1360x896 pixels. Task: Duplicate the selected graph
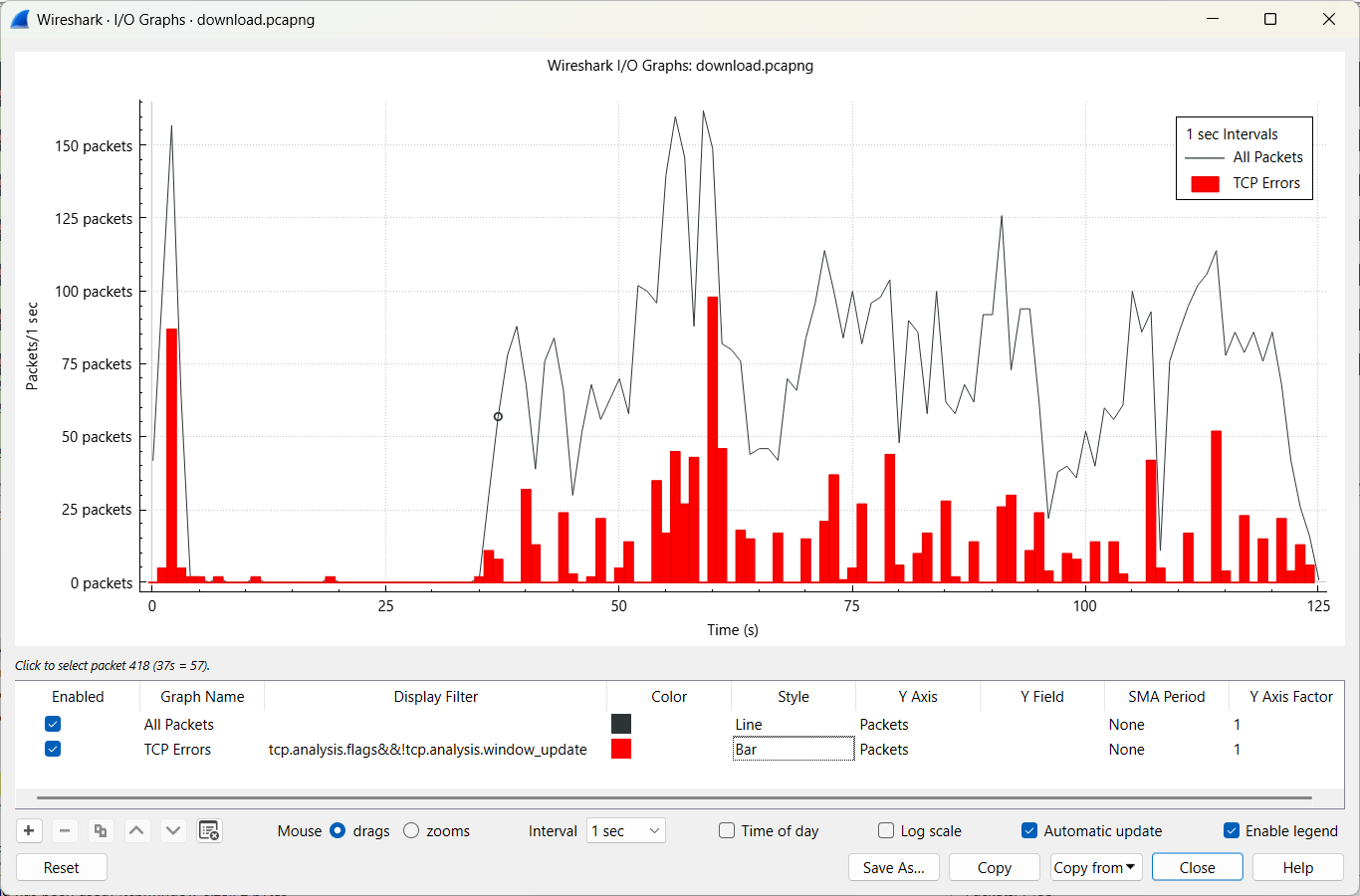pyautogui.click(x=101, y=830)
